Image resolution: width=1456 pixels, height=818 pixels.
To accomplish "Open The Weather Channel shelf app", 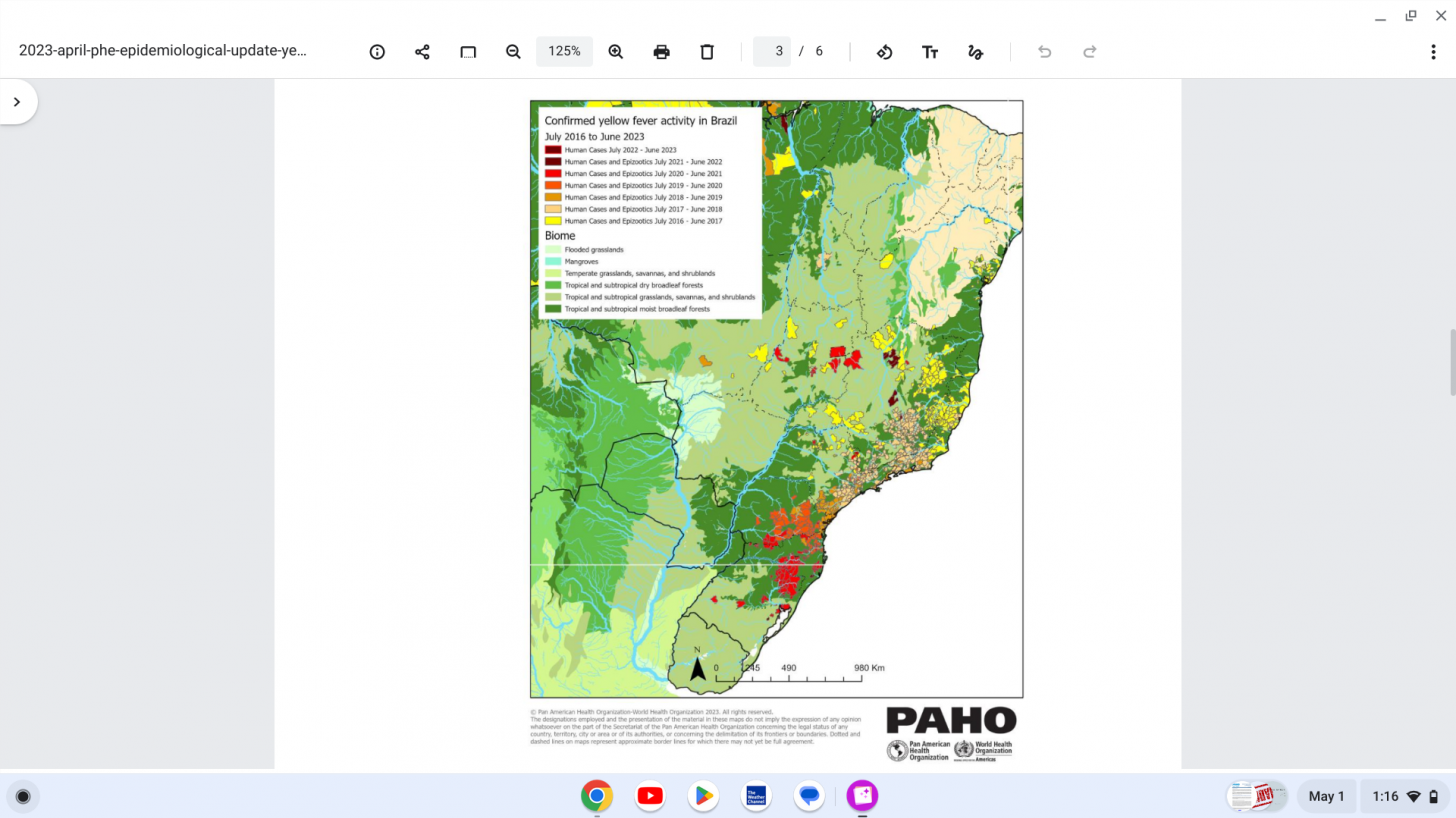I will [x=756, y=796].
